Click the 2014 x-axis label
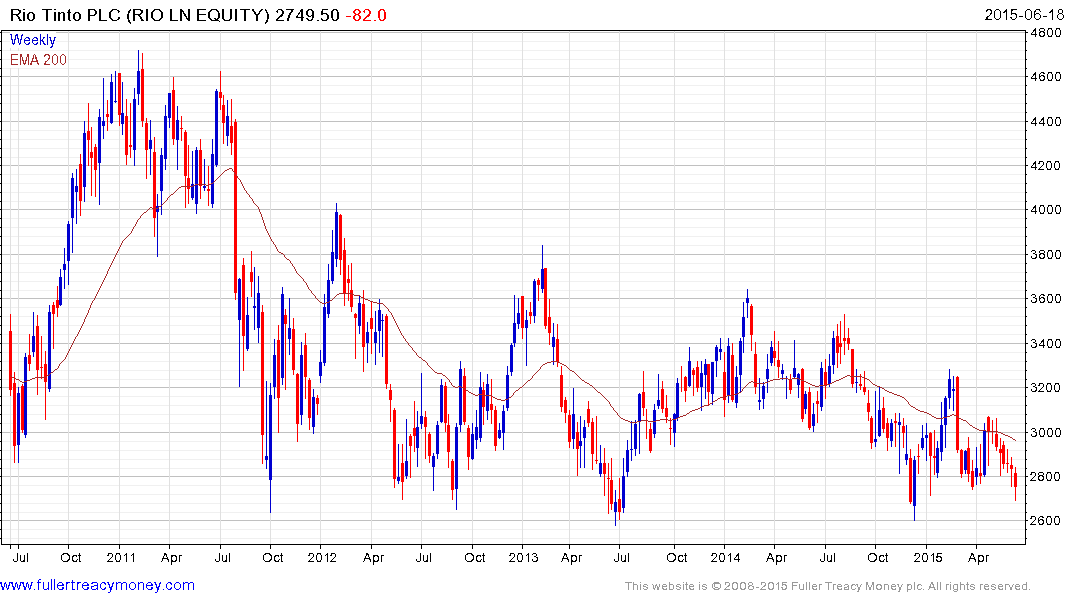Viewport: 1075px width, 600px height. click(x=725, y=557)
